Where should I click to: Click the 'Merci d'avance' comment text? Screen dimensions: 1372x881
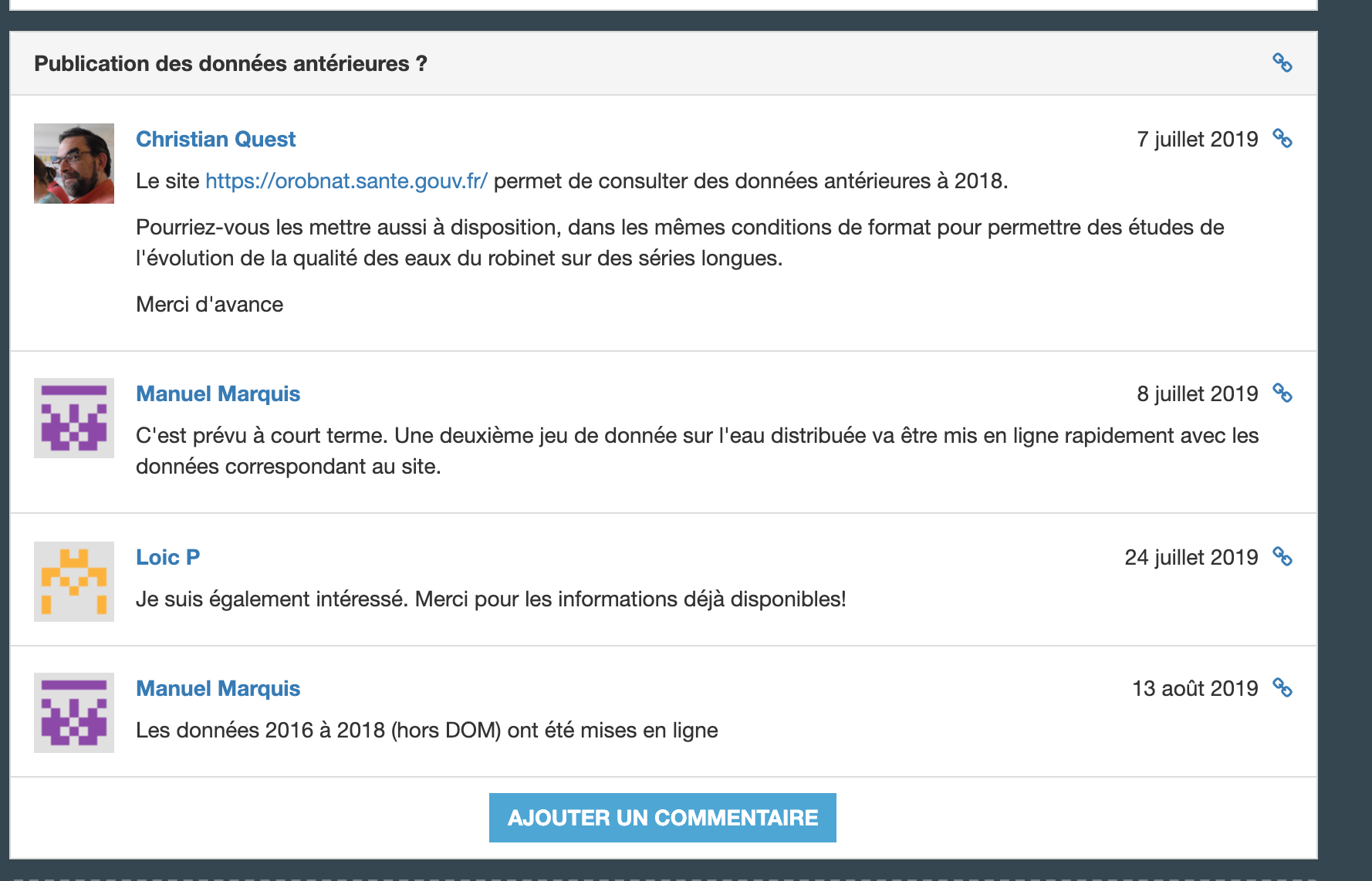tap(209, 305)
